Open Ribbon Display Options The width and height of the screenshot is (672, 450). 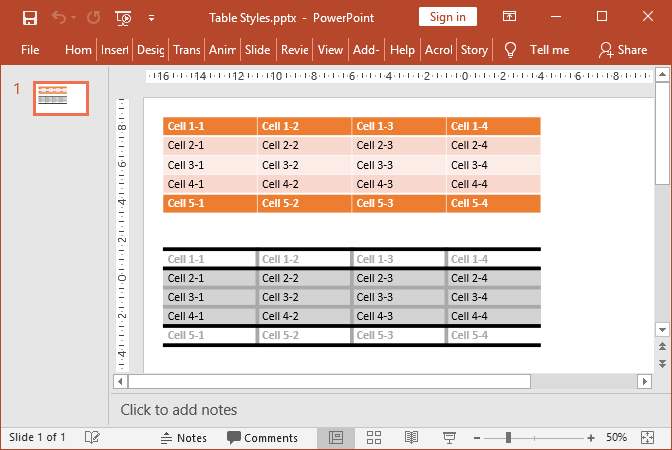(x=510, y=17)
